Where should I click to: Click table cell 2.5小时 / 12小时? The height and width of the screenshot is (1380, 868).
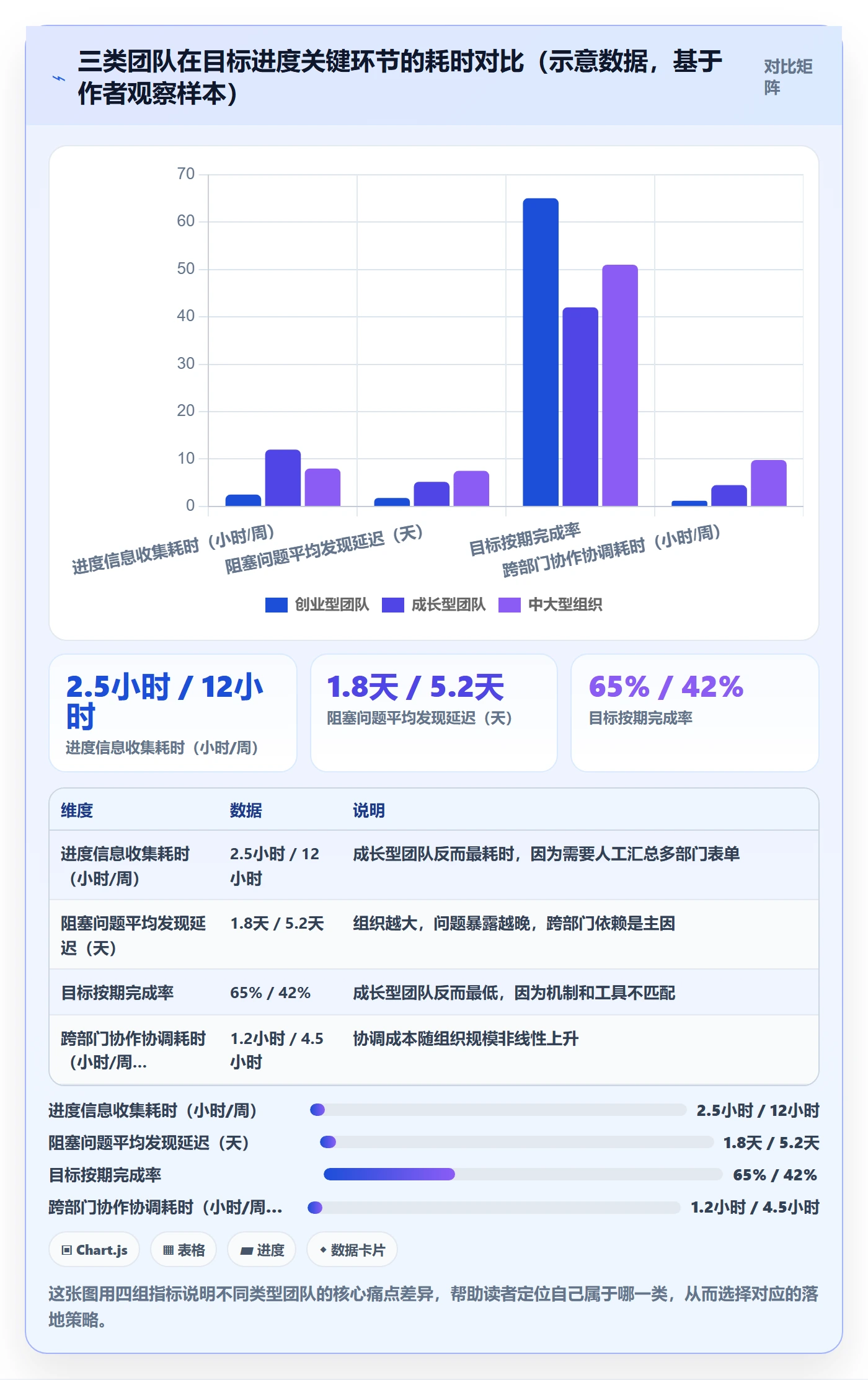(x=275, y=866)
